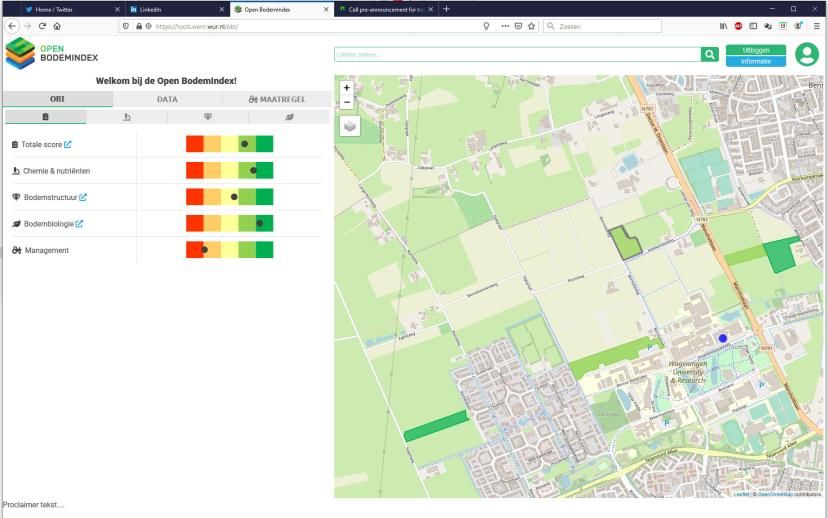Select the heart soil structure sub-tab
The width and height of the screenshot is (828, 518).
coord(208,117)
